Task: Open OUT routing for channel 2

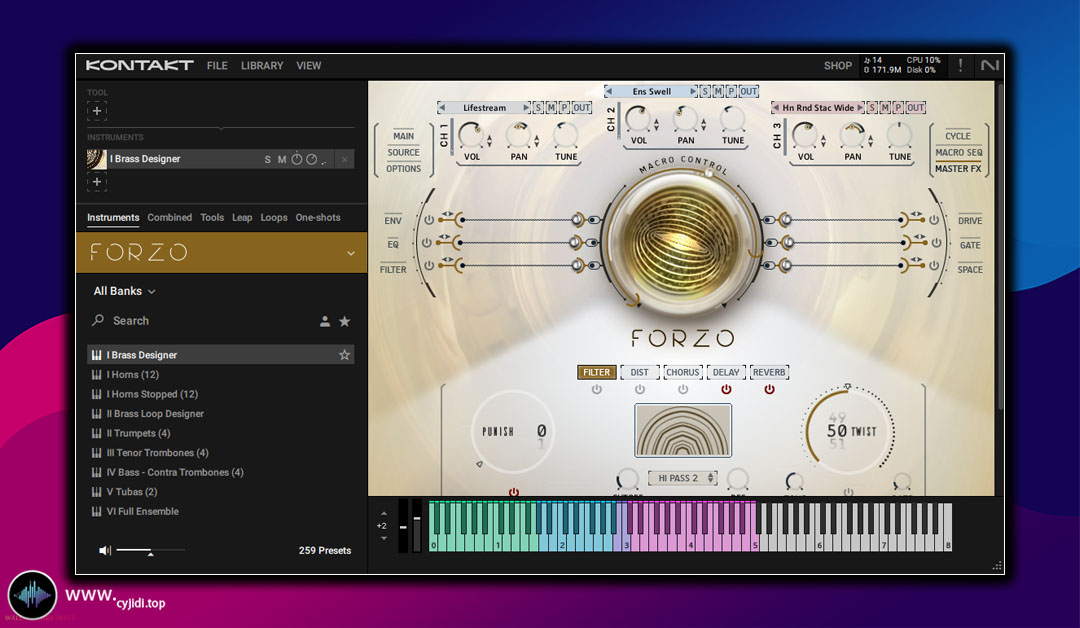Action: pyautogui.click(x=749, y=91)
